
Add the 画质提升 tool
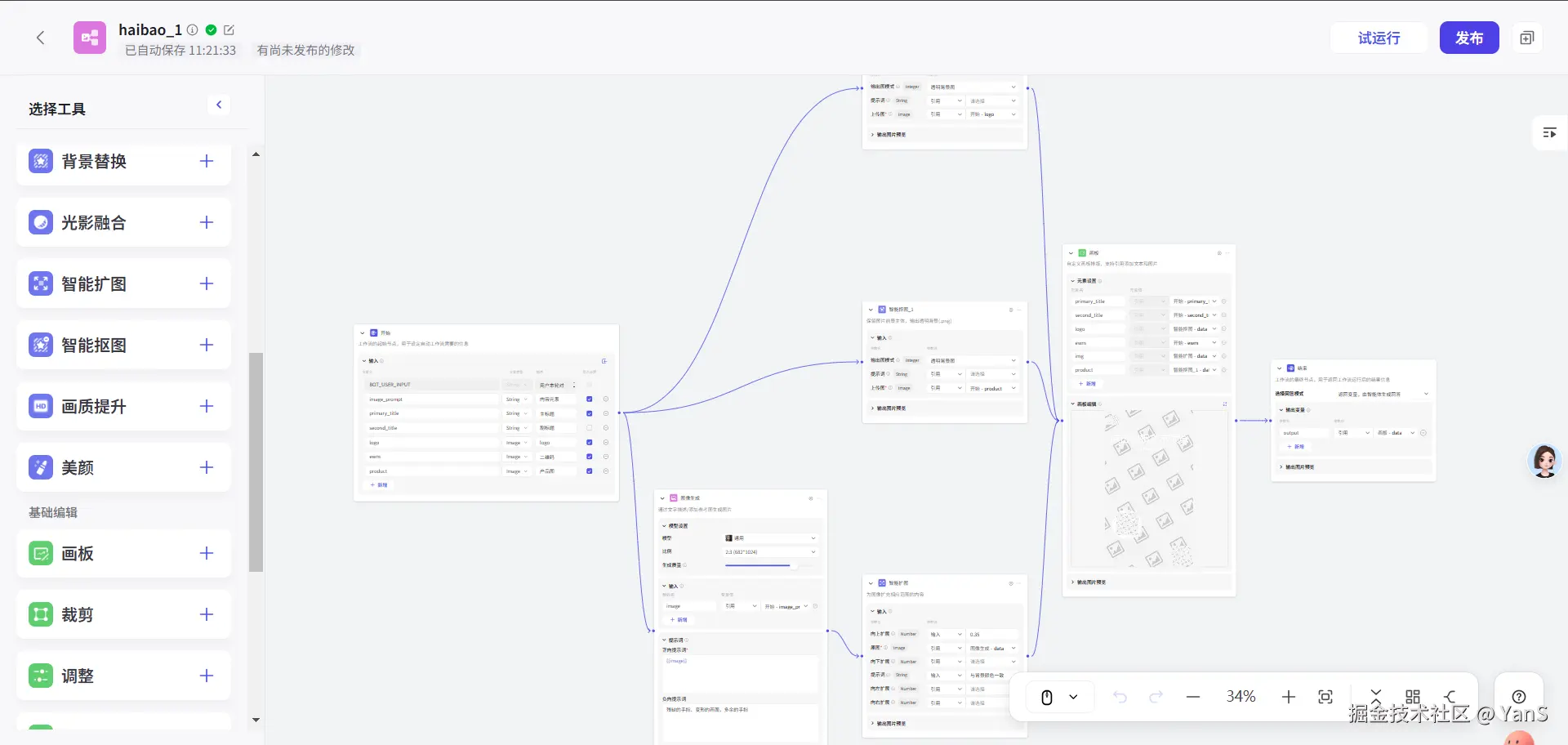[x=207, y=406]
